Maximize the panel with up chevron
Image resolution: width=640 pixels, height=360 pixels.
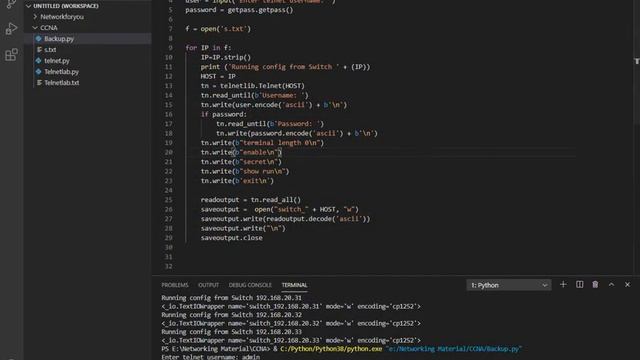pyautogui.click(x=611, y=285)
